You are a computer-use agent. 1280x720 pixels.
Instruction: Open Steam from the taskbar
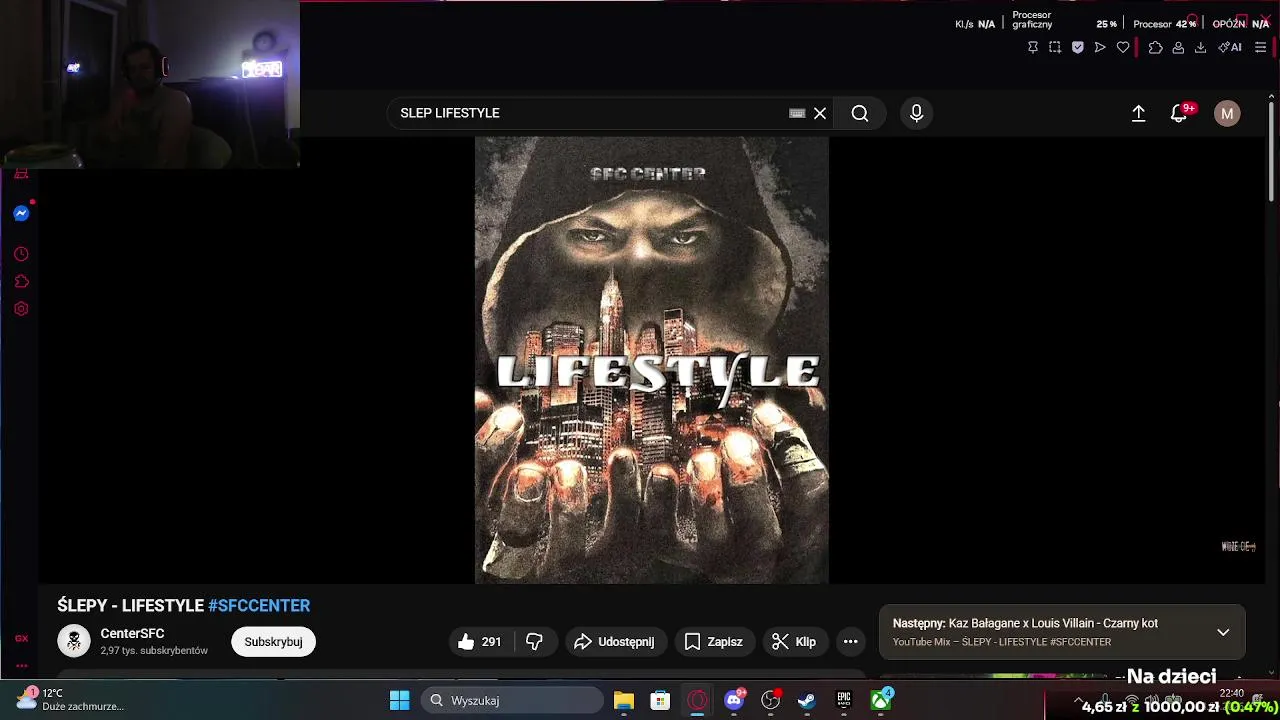[x=807, y=700]
